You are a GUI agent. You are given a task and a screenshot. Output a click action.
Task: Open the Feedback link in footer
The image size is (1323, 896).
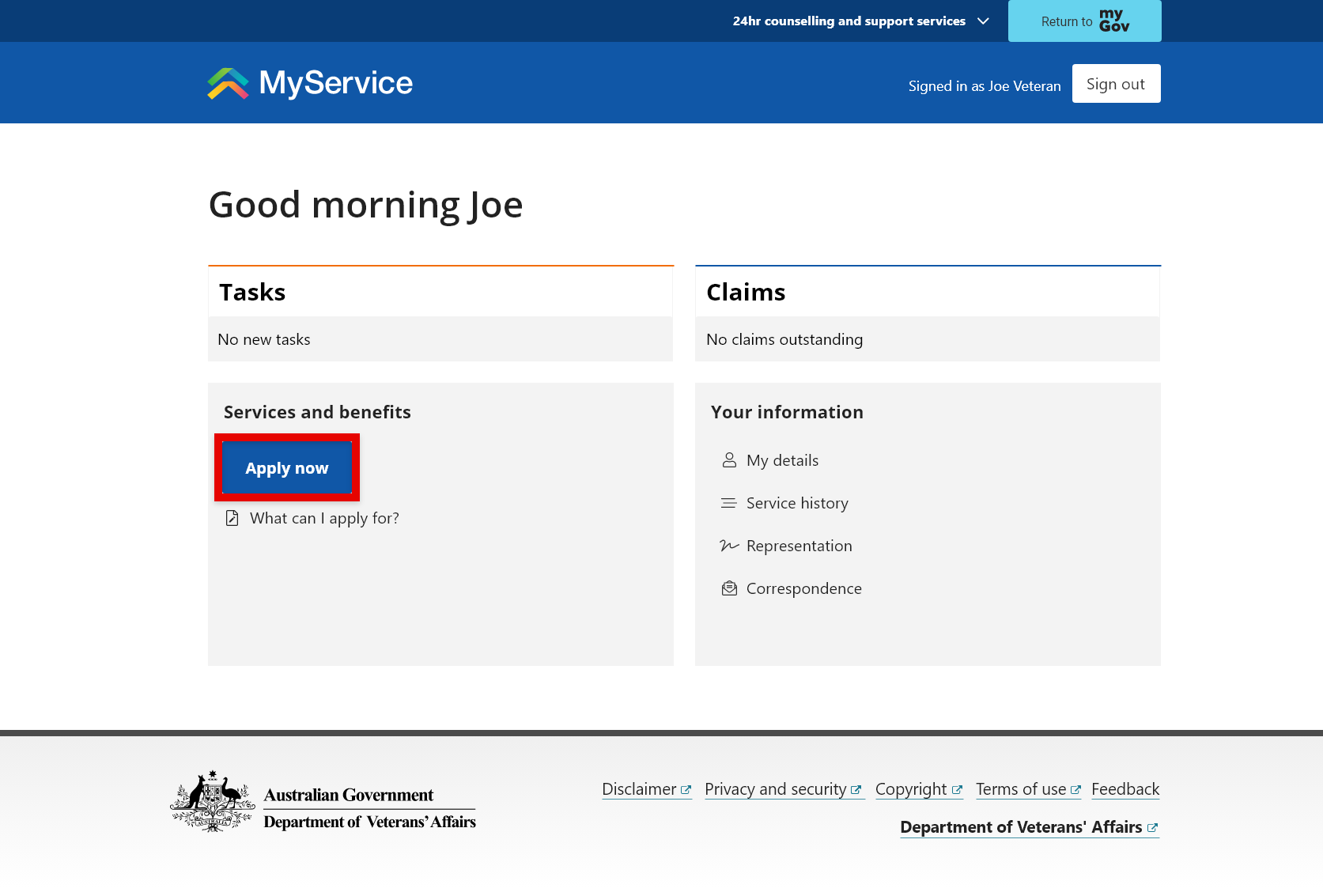(1125, 789)
